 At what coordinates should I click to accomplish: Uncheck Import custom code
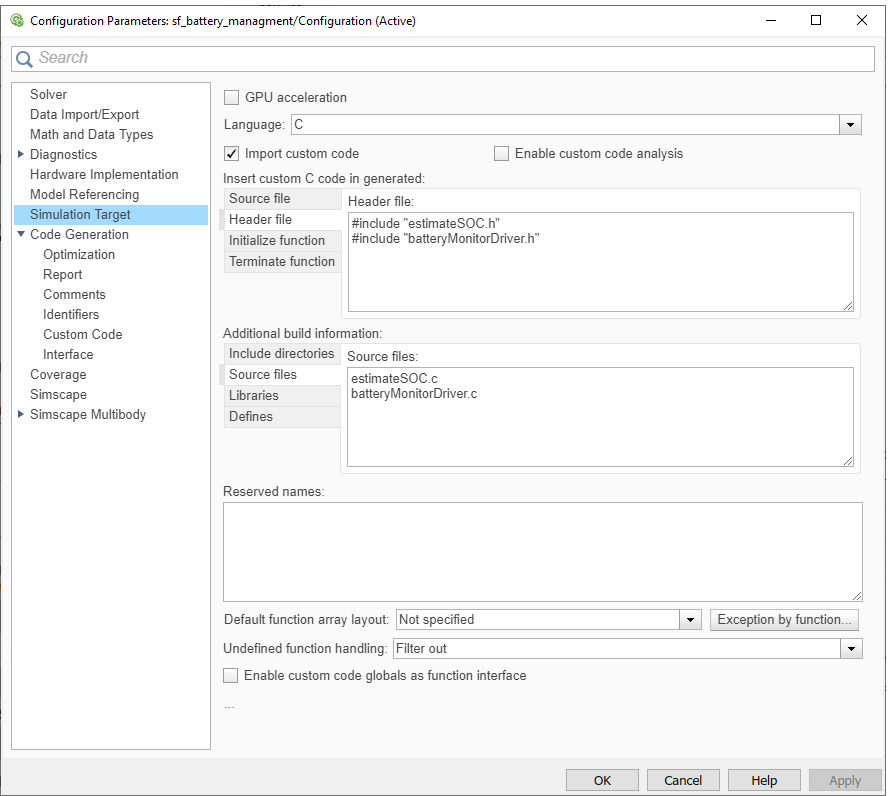point(231,153)
